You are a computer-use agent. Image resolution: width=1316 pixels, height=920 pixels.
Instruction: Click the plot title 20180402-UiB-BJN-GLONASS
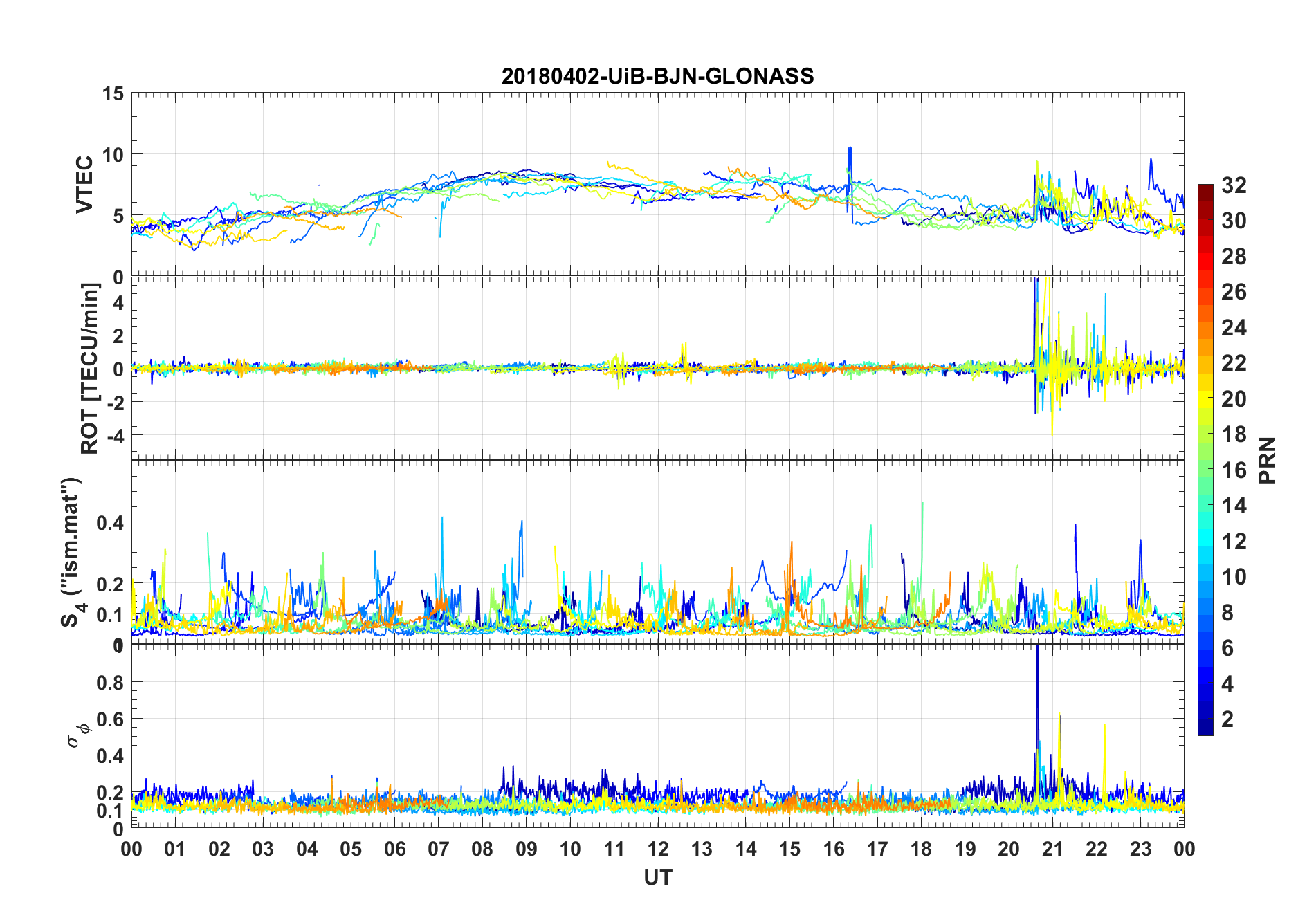pos(657,76)
